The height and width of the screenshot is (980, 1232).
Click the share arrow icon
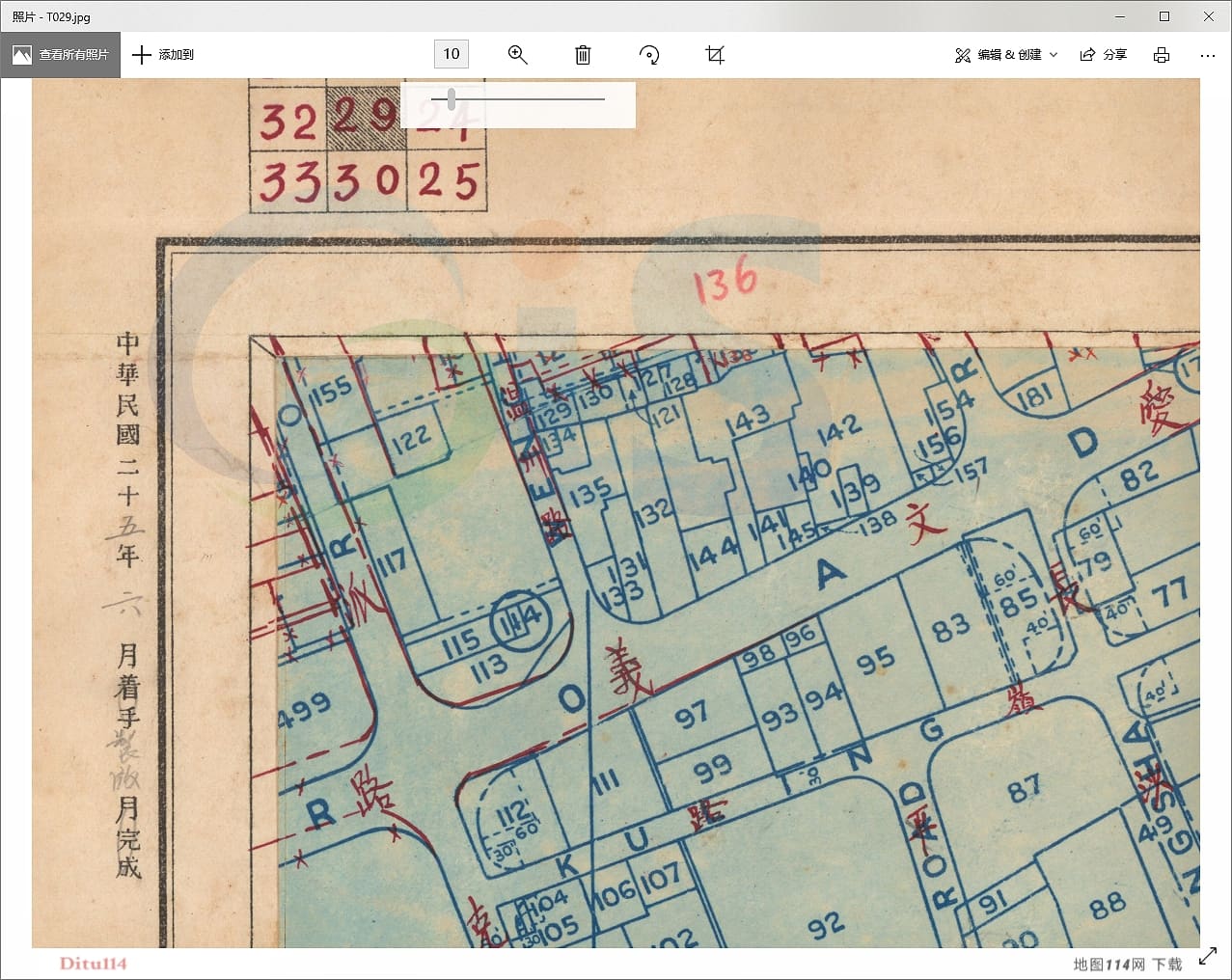[x=1087, y=55]
